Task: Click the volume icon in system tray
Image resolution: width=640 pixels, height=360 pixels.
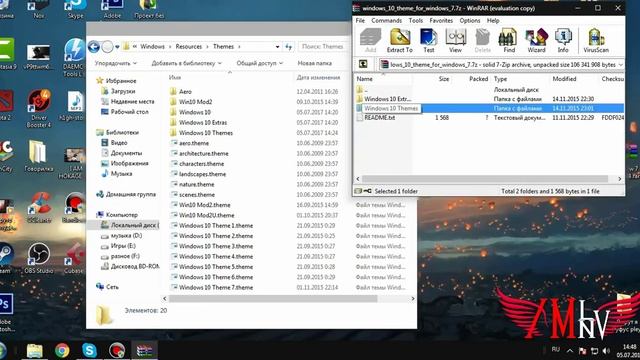Action: pyautogui.click(x=606, y=351)
